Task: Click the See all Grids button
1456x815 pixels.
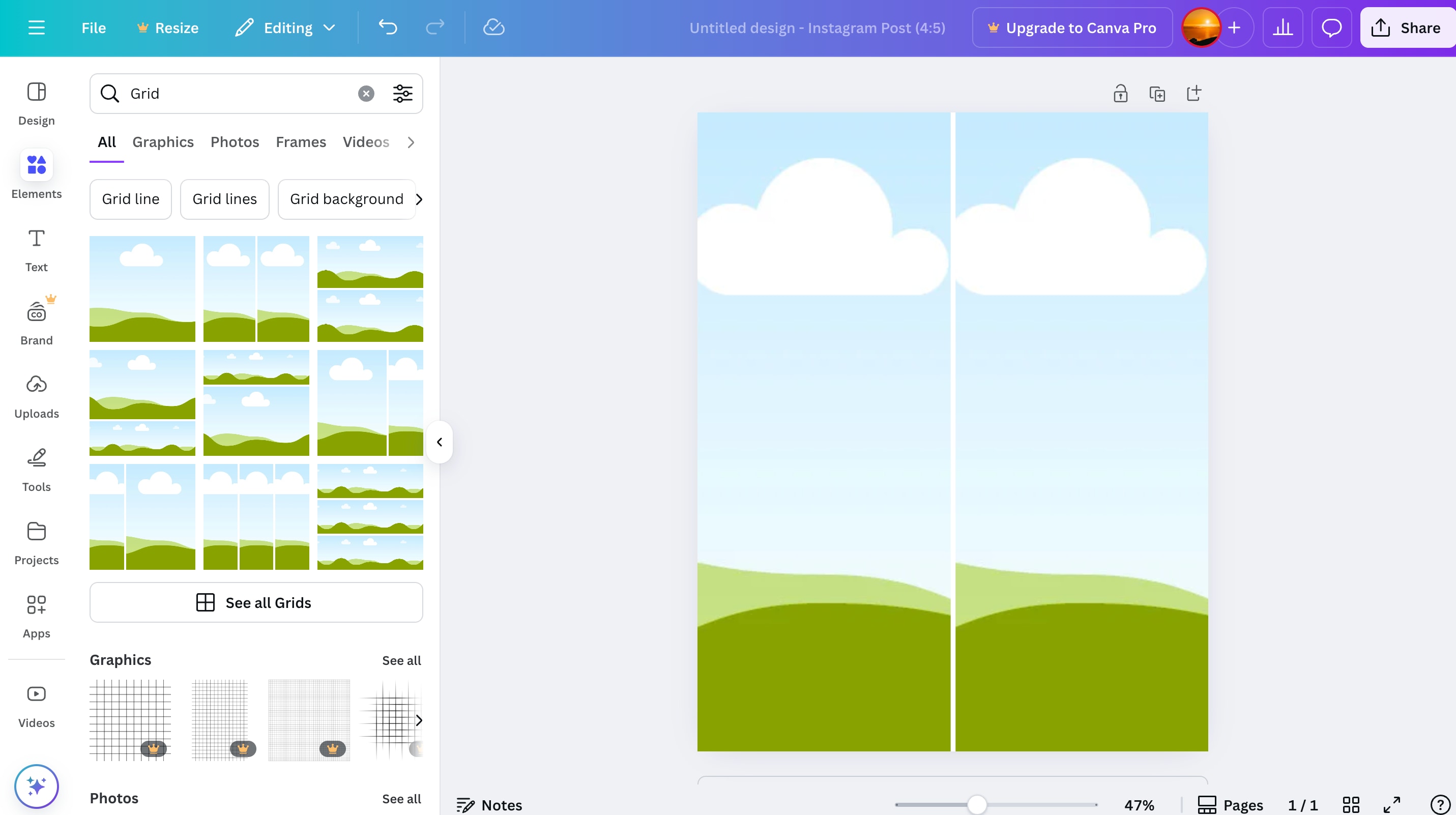Action: pyautogui.click(x=256, y=602)
